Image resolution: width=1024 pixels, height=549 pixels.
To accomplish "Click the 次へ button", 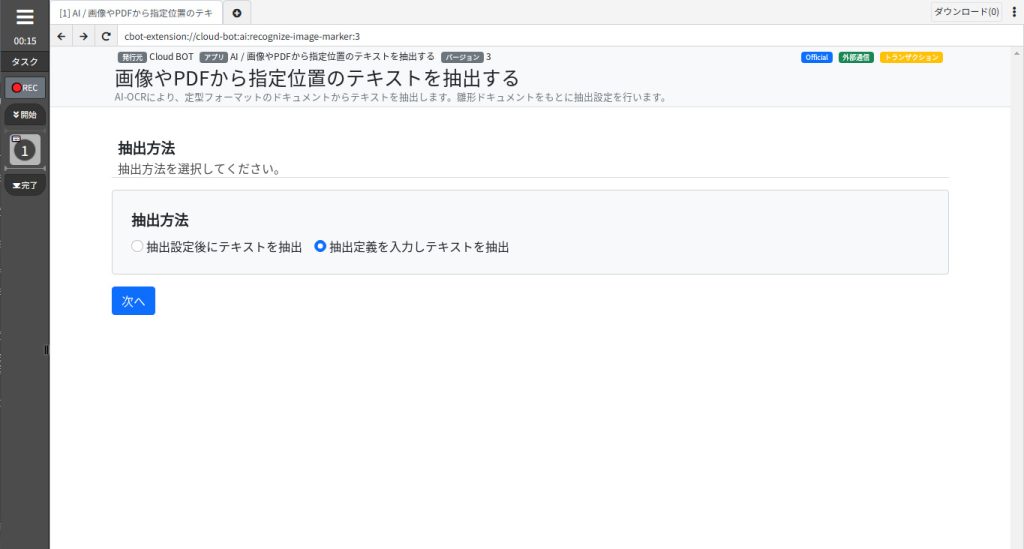I will pyautogui.click(x=133, y=301).
